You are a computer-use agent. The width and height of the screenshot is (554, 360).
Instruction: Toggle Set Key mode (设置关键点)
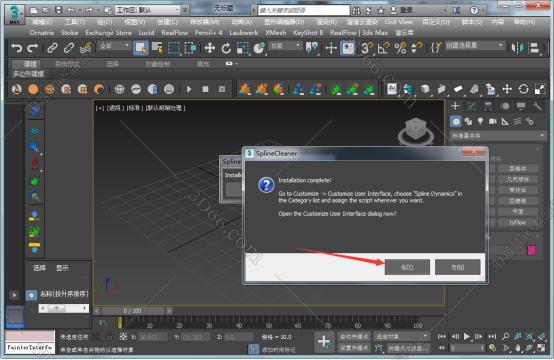[354, 348]
